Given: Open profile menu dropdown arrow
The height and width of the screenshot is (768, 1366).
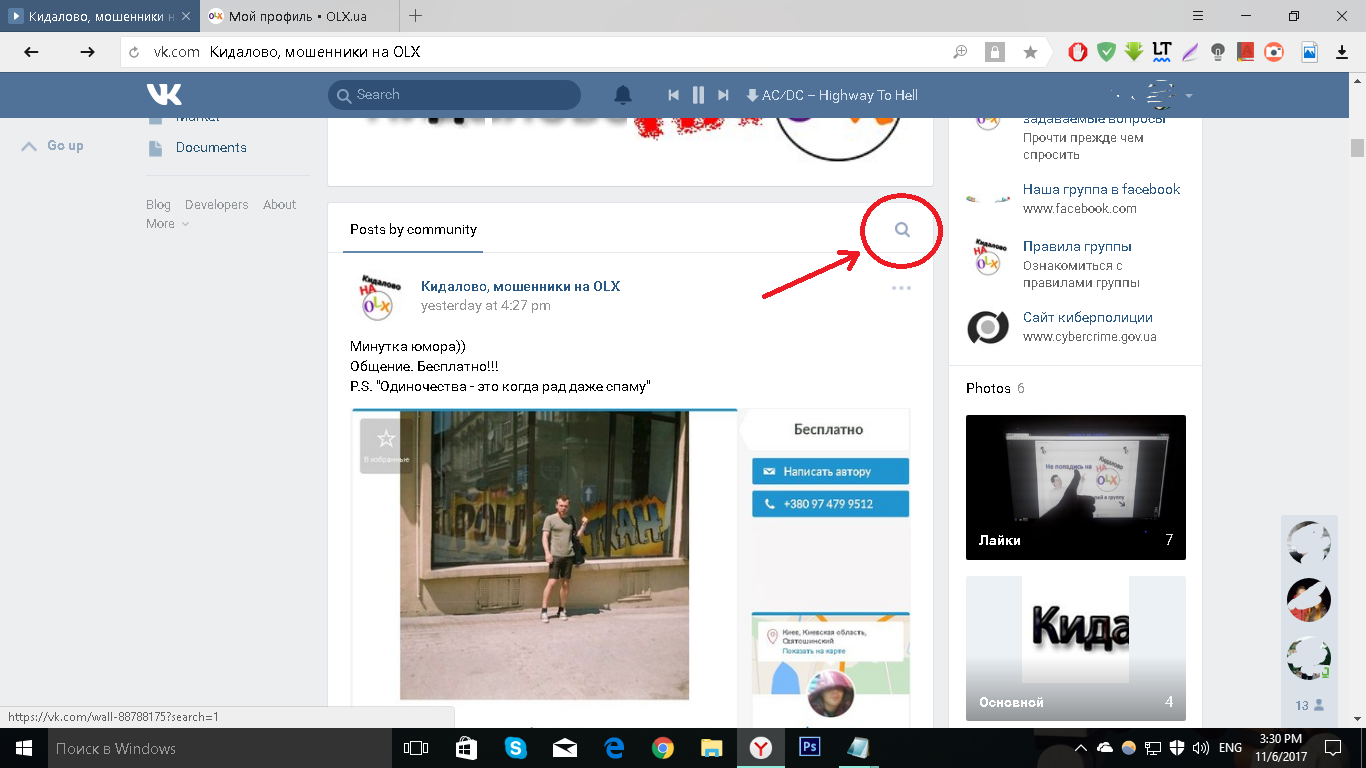Looking at the screenshot, I should pos(1189,96).
